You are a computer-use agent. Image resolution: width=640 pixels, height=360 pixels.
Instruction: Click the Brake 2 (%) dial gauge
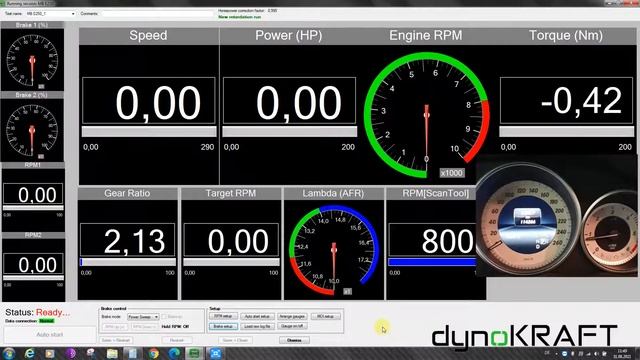pos(32,130)
